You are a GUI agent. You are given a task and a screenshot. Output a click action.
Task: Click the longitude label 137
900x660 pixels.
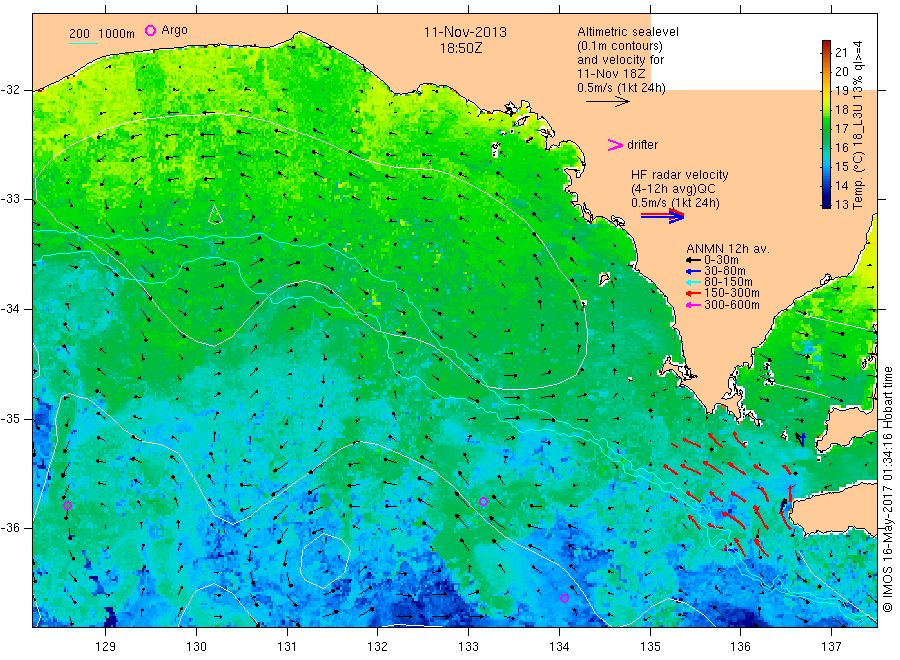(831, 646)
